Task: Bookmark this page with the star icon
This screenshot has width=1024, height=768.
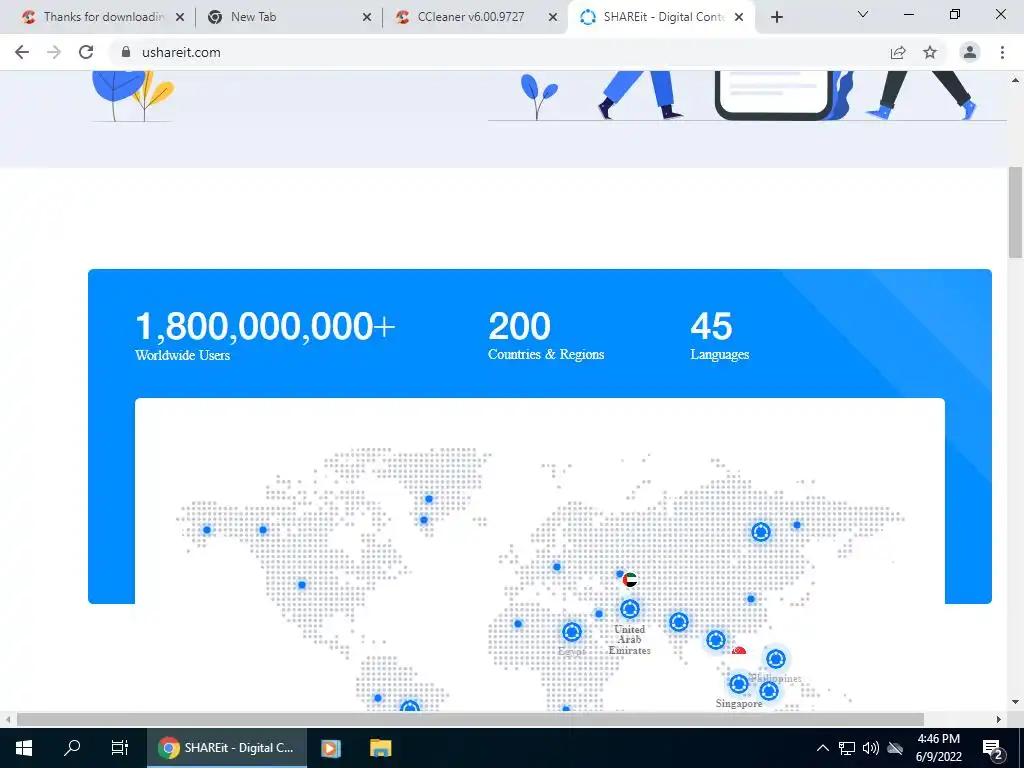Action: (x=930, y=52)
